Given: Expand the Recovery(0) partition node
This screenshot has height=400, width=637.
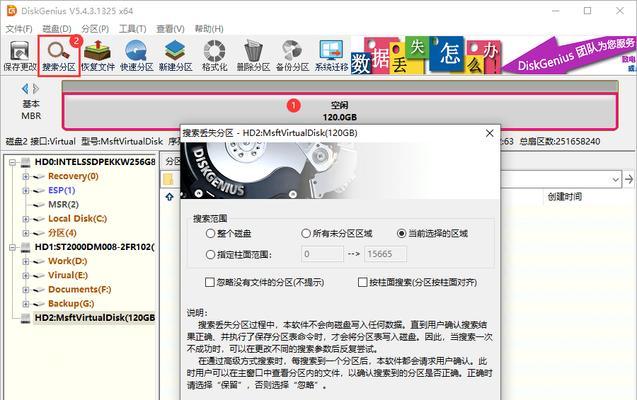Looking at the screenshot, I should pos(26,177).
